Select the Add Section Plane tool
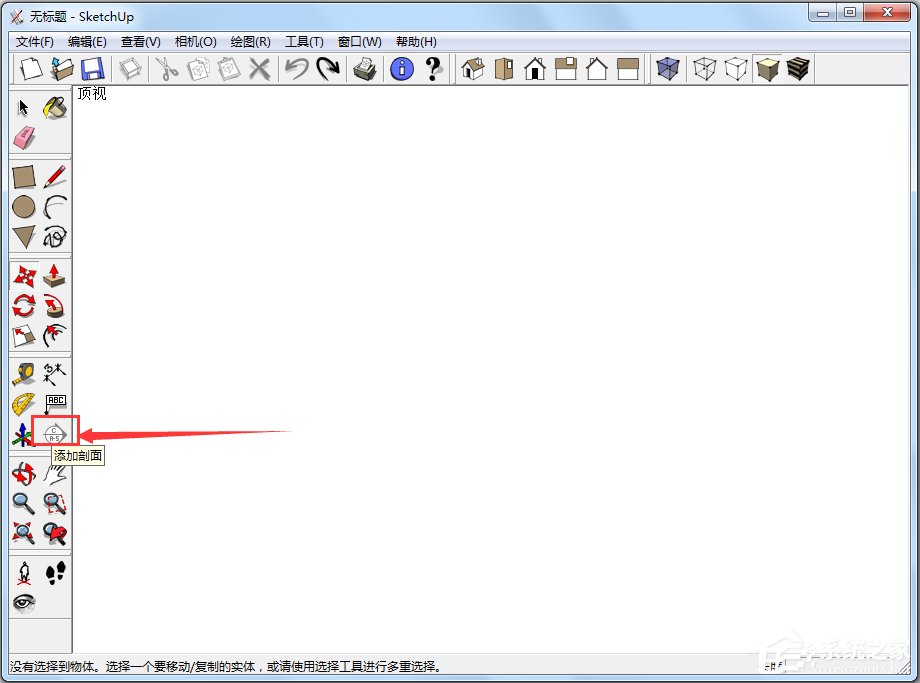Screen dimensions: 920x683 tap(55, 434)
